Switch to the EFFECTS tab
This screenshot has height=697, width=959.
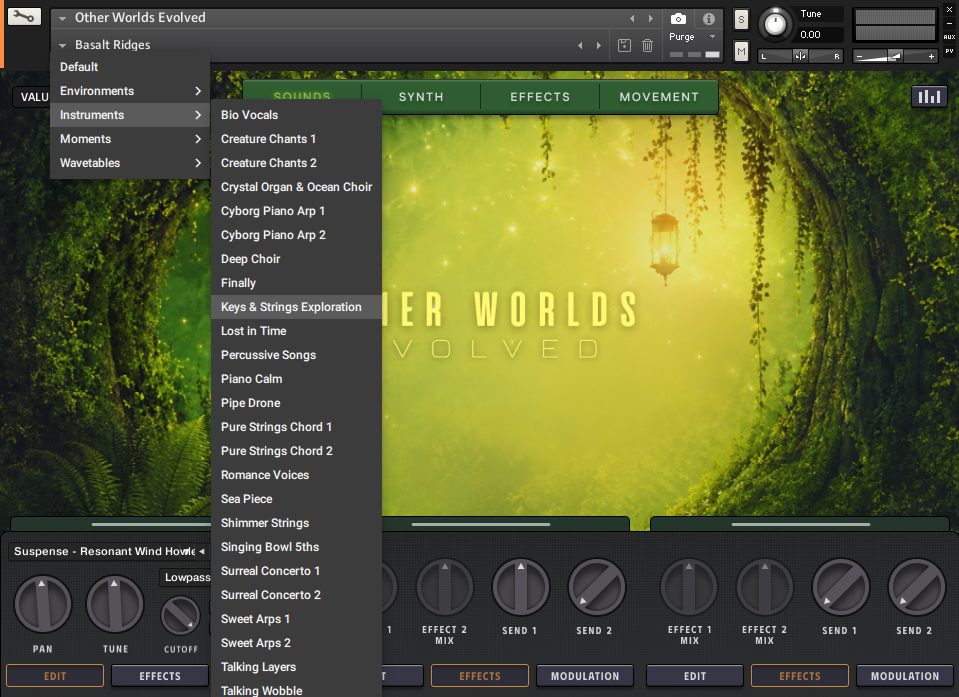click(x=540, y=97)
